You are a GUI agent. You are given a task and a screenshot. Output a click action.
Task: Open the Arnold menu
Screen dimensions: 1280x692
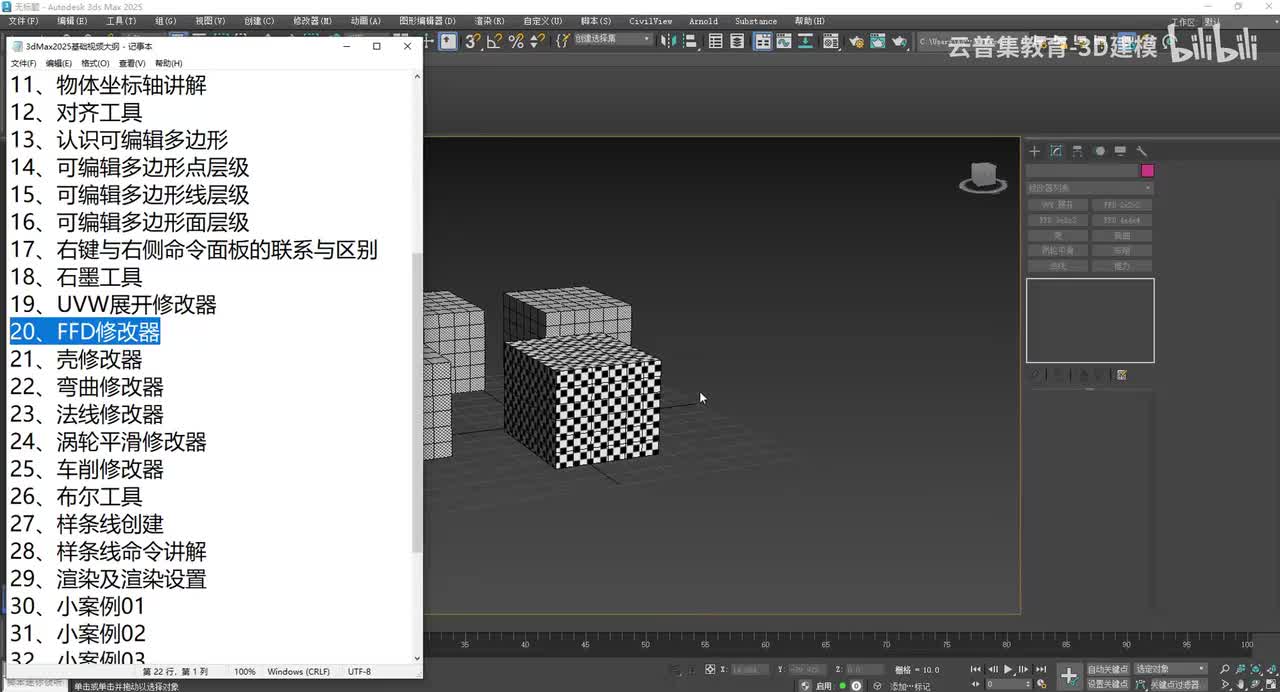click(x=703, y=20)
